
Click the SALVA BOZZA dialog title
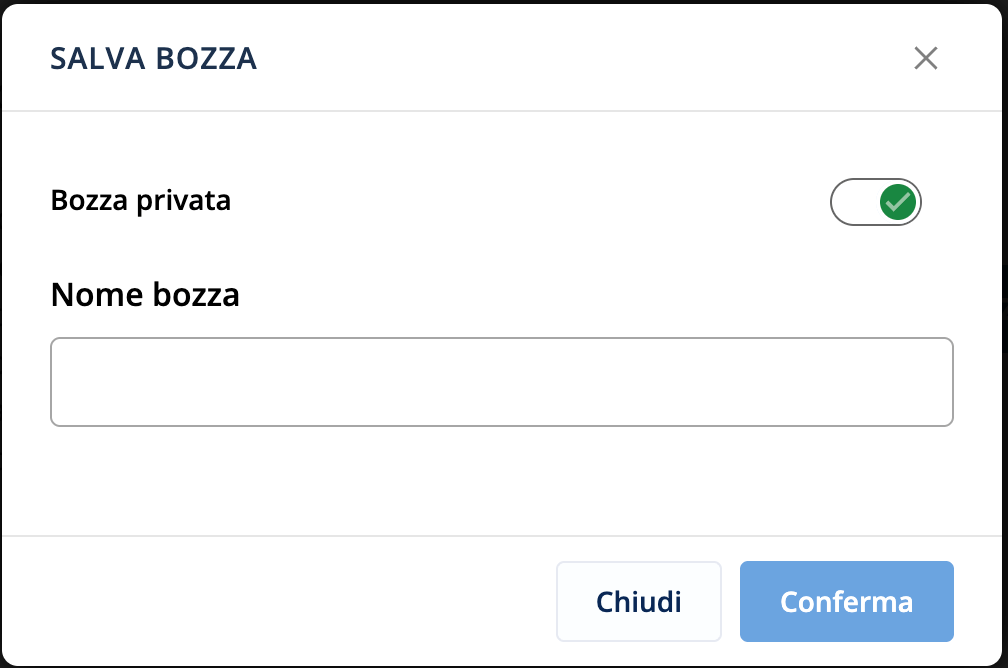pos(154,59)
